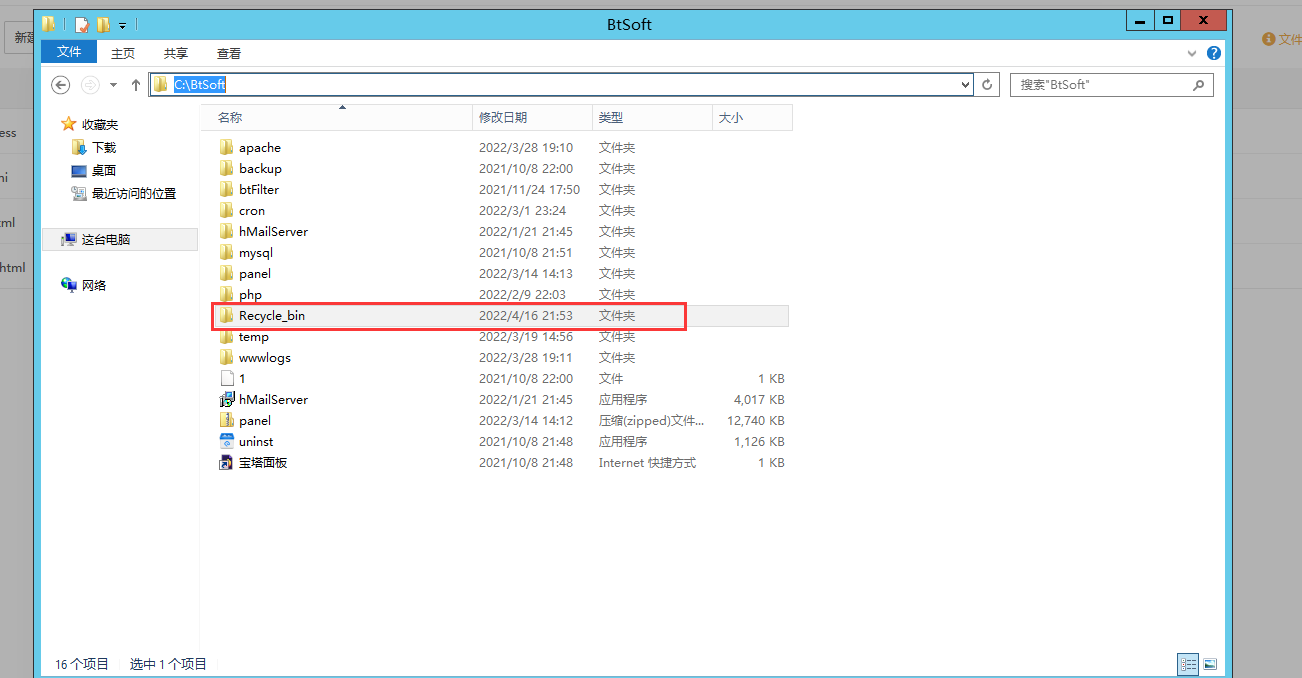Switch to details view layout icon

tap(1188, 664)
